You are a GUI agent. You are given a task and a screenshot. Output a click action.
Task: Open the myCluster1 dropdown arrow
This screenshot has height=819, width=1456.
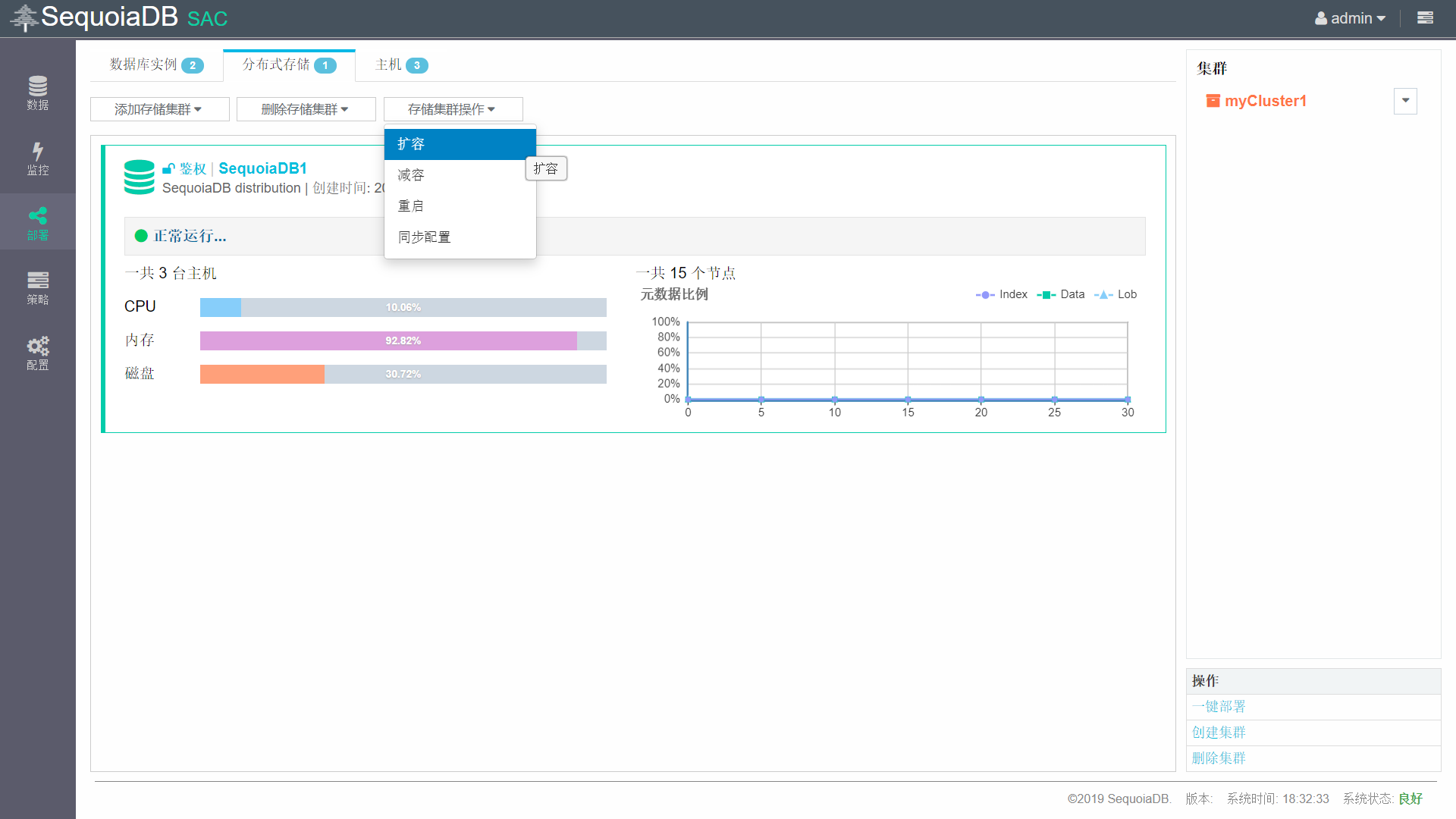point(1404,101)
